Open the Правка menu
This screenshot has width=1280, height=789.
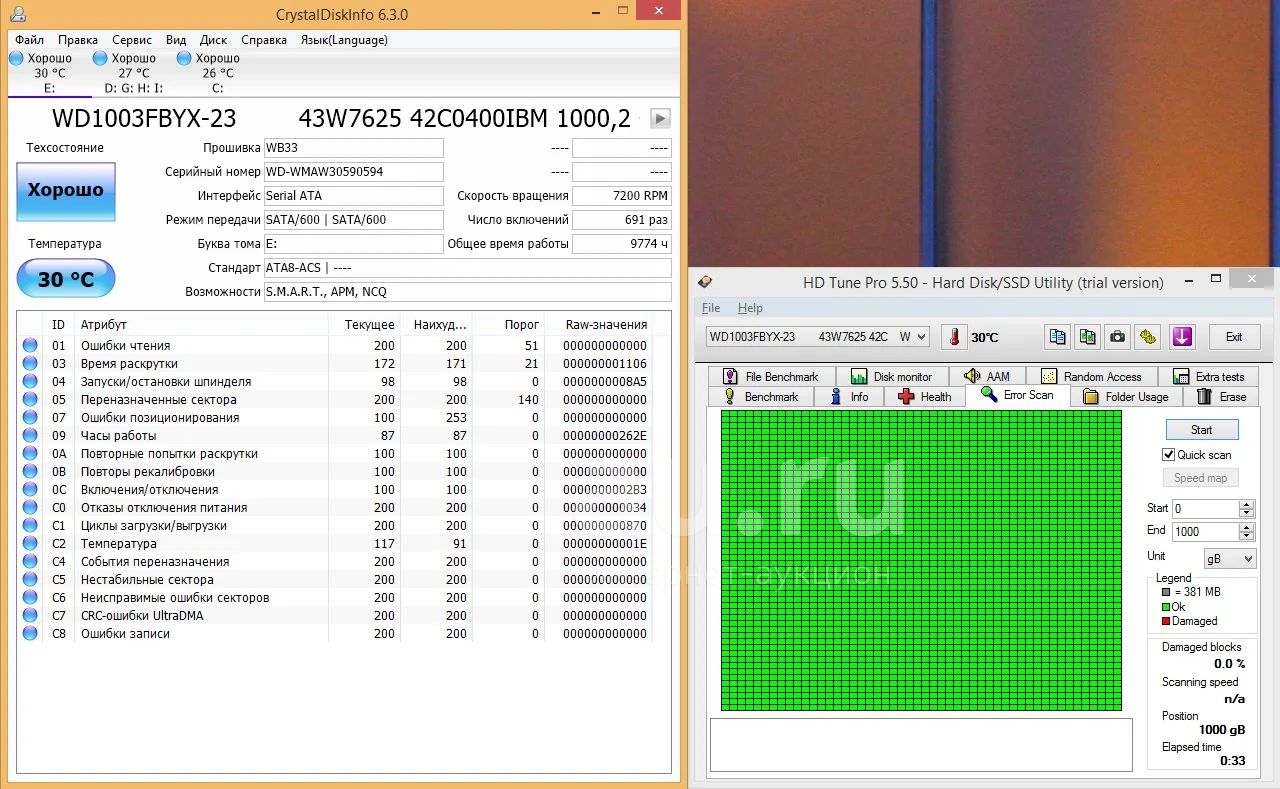click(78, 40)
